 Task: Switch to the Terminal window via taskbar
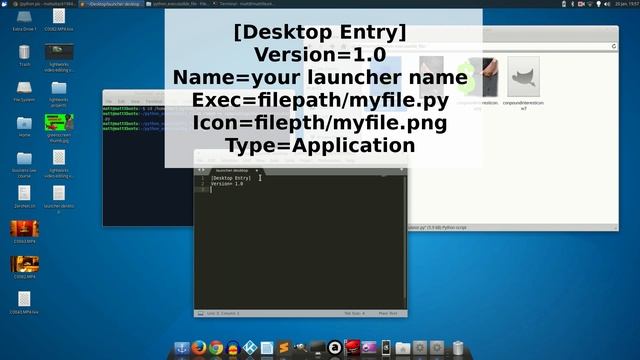pyautogui.click(x=244, y=4)
